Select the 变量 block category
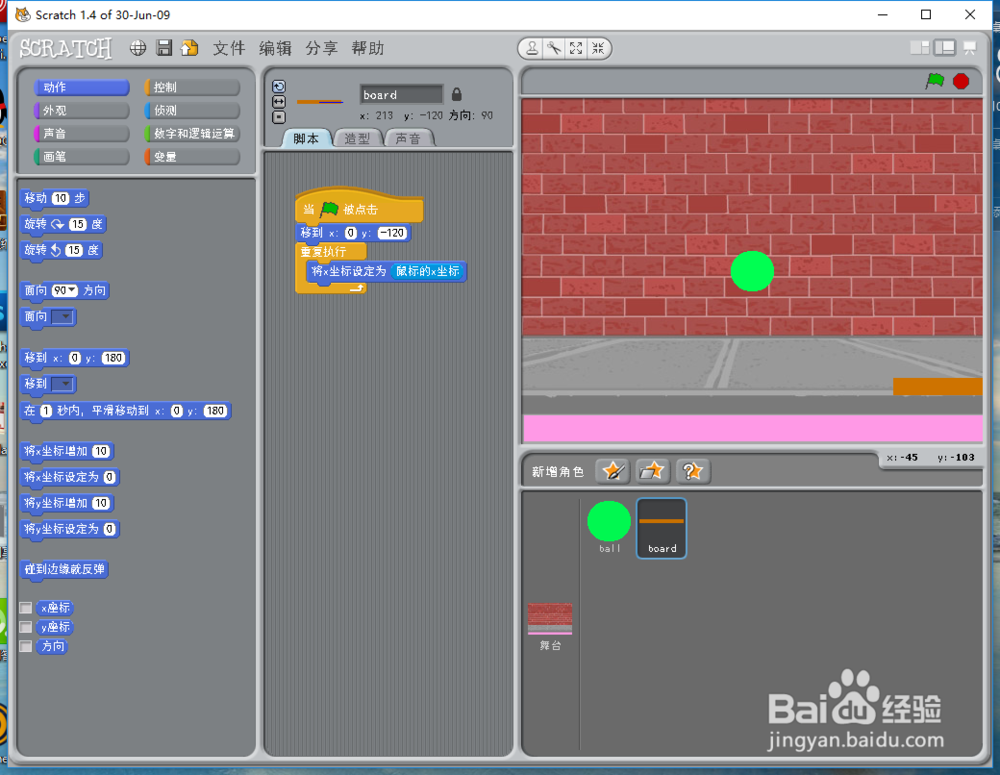The height and width of the screenshot is (775, 1000). [192, 156]
